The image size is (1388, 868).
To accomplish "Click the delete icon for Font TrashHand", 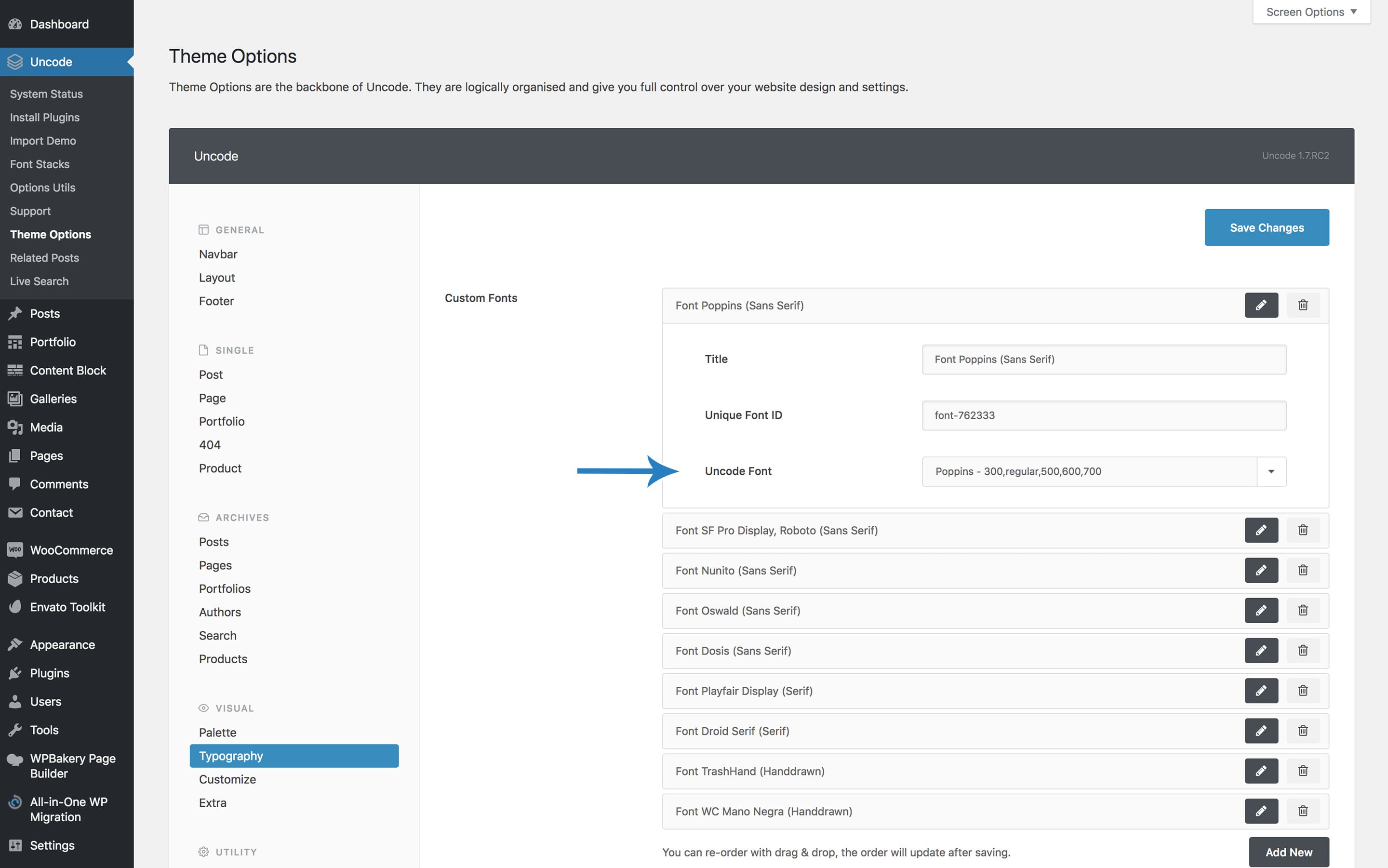I will (1302, 771).
